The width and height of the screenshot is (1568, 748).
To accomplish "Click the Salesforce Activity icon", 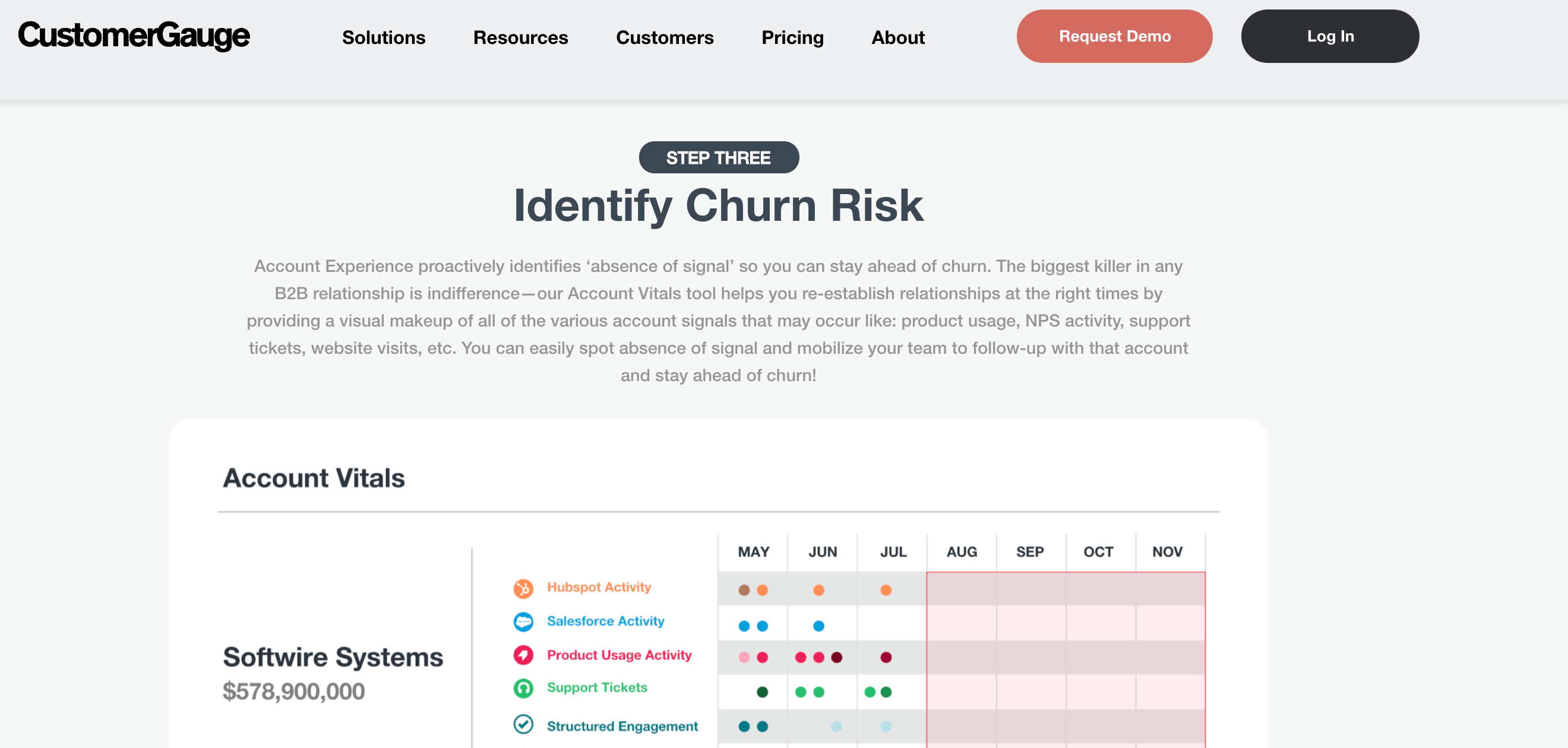I will click(523, 621).
